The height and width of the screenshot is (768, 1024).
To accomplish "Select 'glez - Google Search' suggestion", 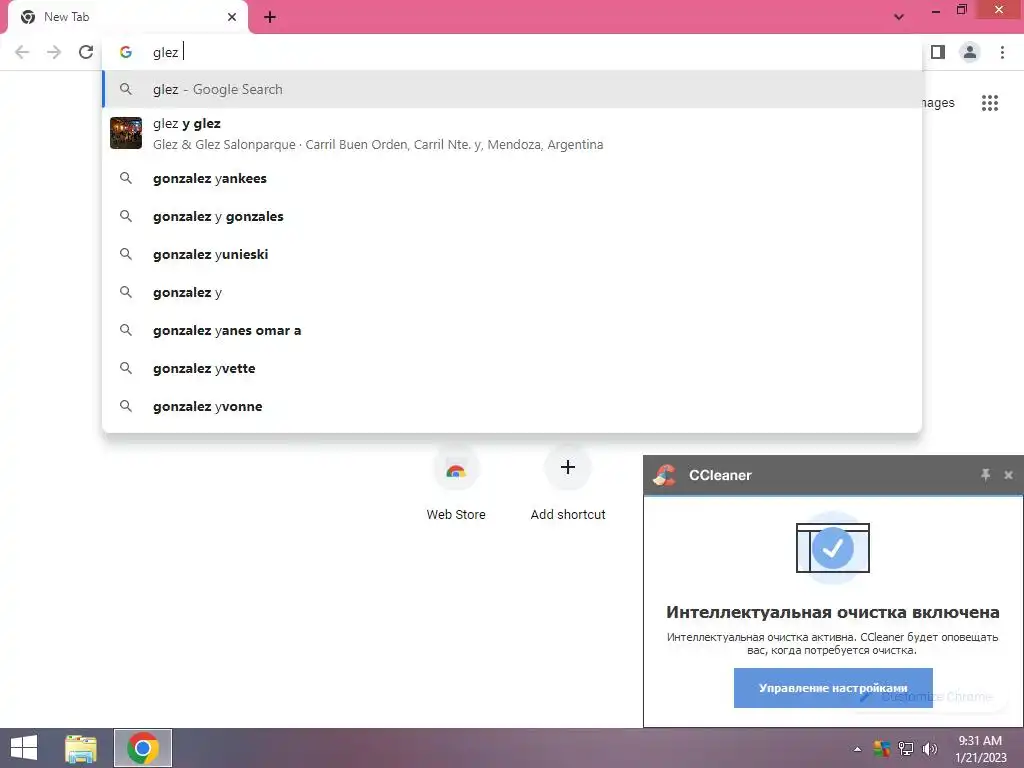I will [x=512, y=89].
